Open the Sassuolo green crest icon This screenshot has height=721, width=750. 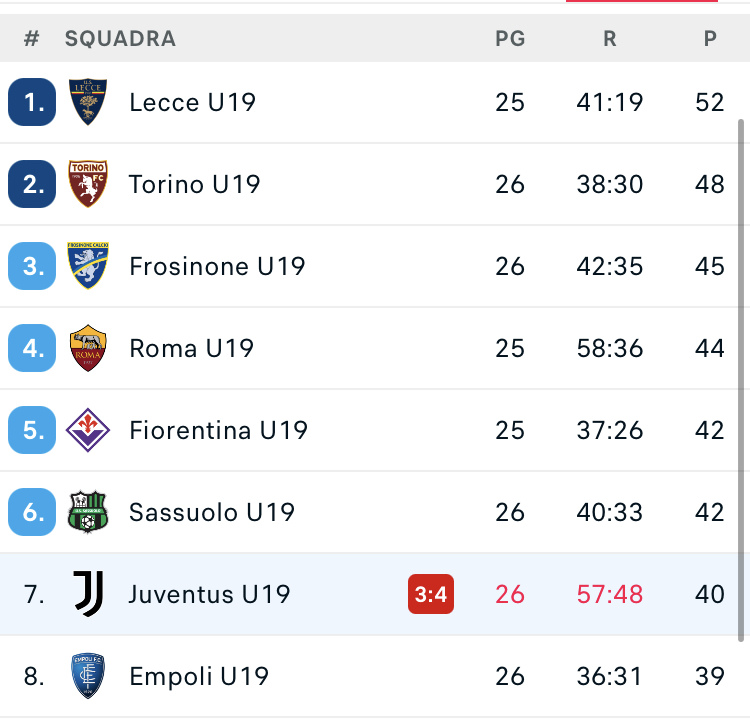[88, 512]
